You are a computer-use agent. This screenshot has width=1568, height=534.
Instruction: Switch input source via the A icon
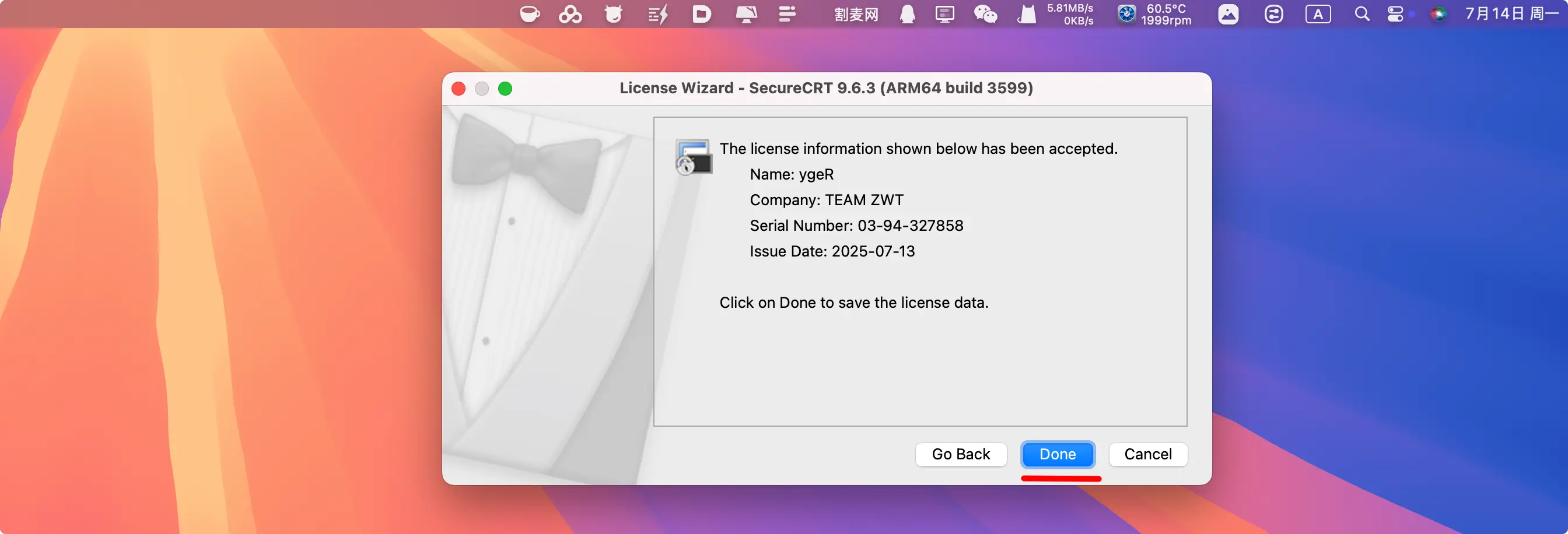point(1318,14)
